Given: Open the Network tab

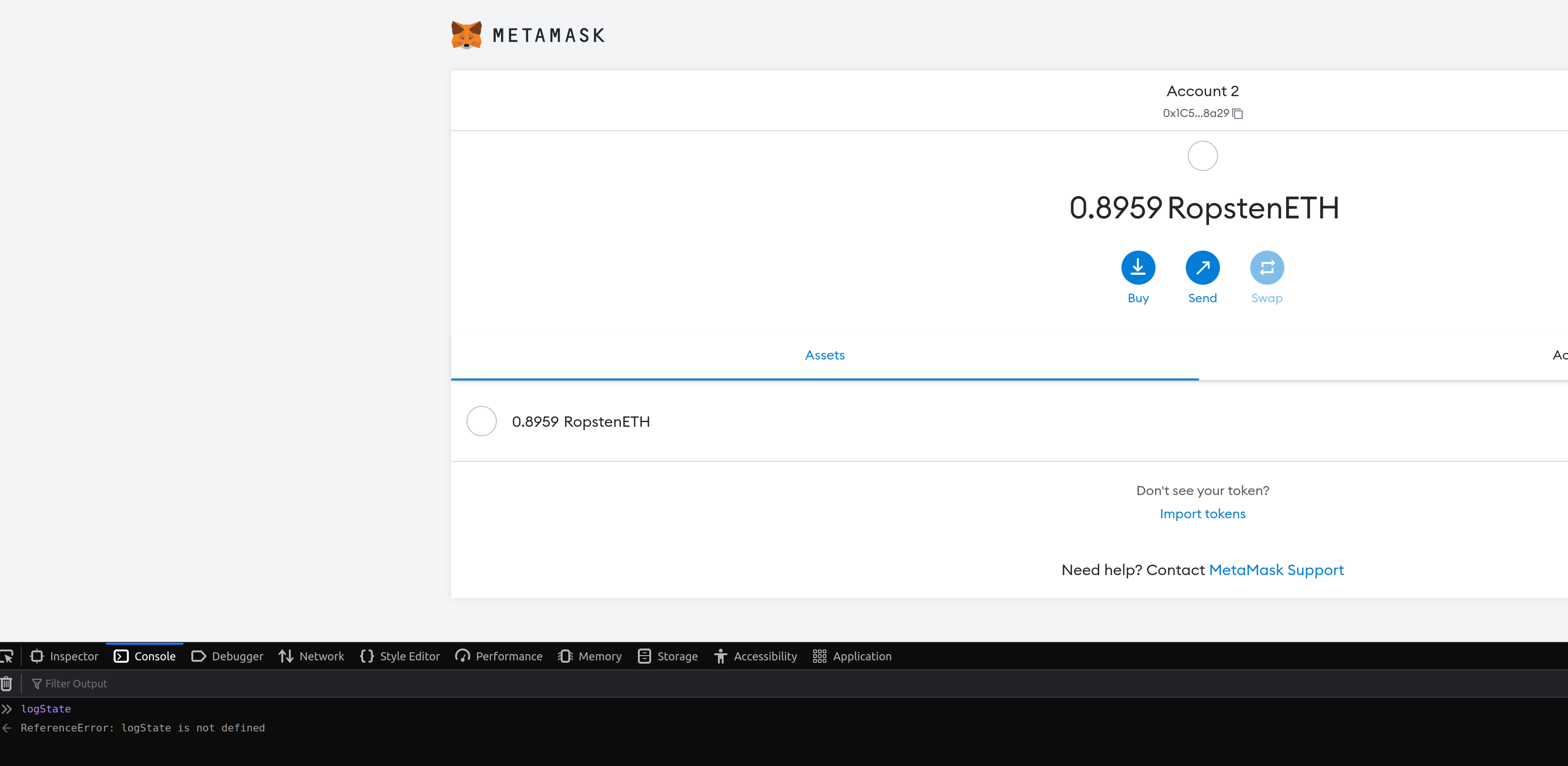Looking at the screenshot, I should coord(311,656).
